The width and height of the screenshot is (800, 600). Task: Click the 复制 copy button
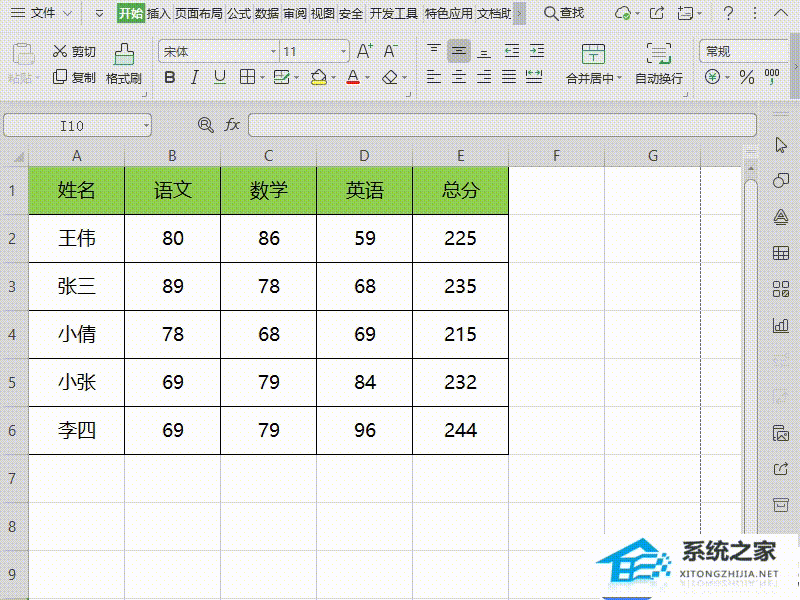(x=61, y=78)
